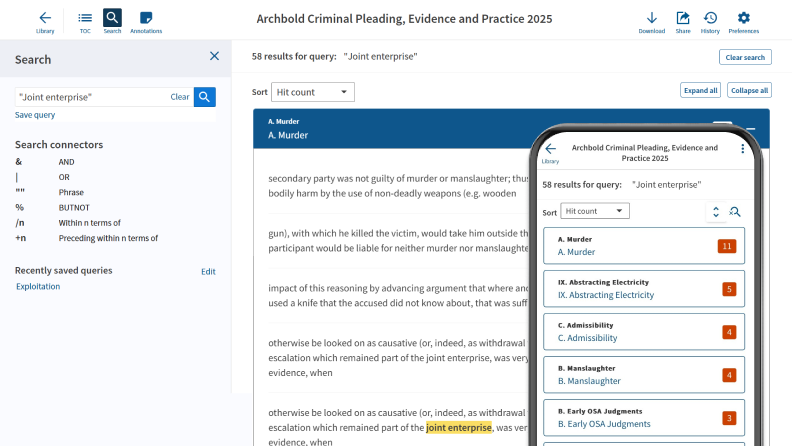Open Preferences gear icon

(743, 21)
